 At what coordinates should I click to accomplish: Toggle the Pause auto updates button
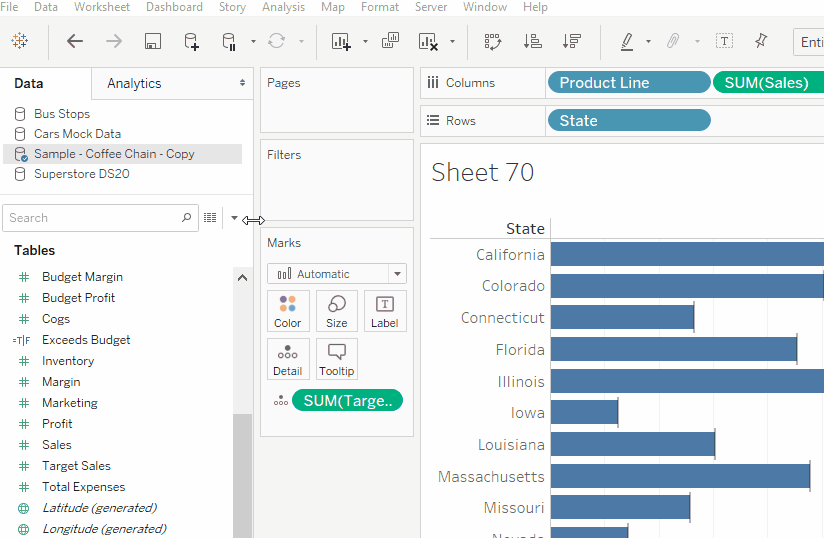coord(229,41)
